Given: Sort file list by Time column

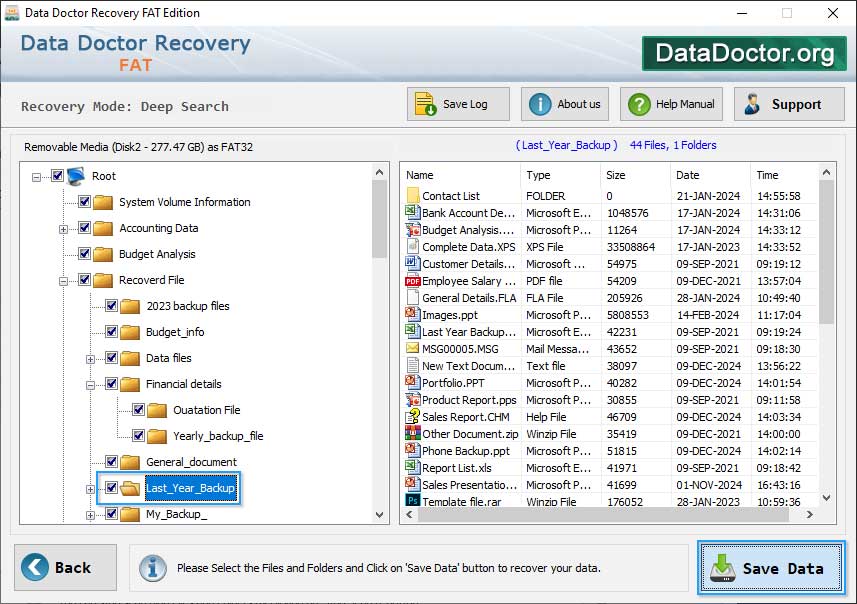Looking at the screenshot, I should click(x=784, y=175).
